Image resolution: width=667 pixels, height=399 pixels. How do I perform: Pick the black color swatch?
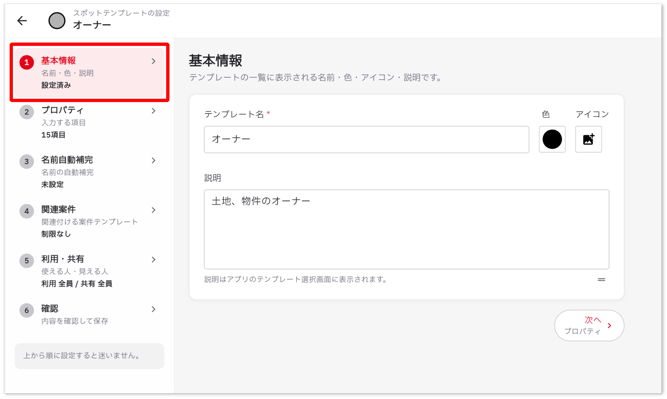(552, 139)
